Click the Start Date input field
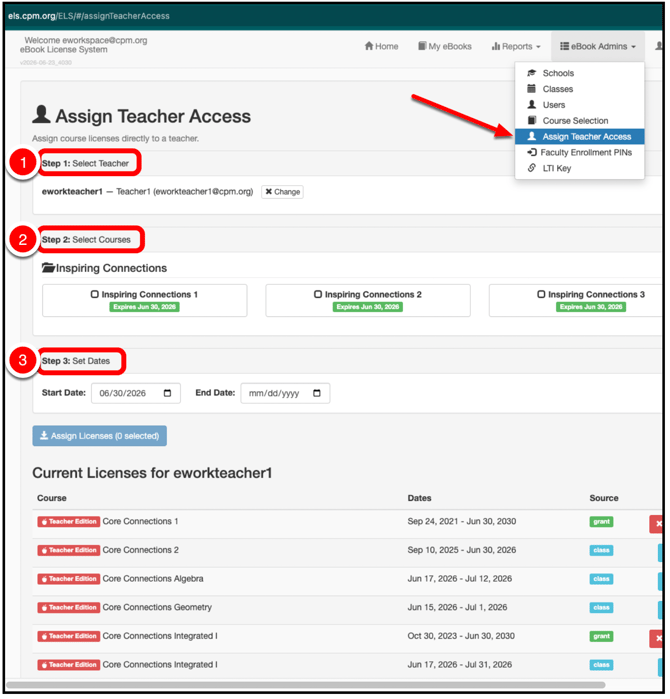Viewport: 670px width, 699px height. pos(136,395)
